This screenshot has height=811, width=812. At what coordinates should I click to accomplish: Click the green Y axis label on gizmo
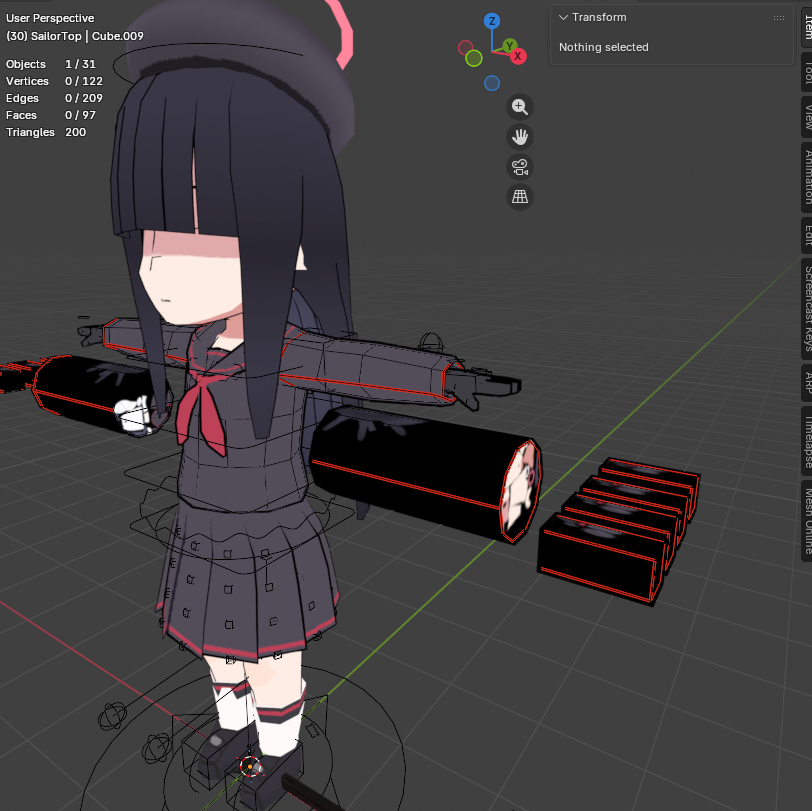510,46
